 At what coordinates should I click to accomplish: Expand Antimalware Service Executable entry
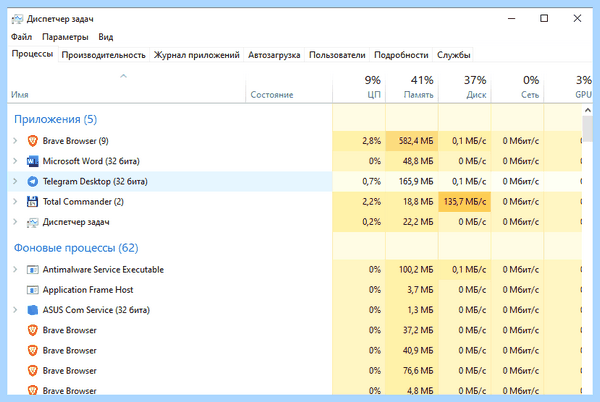[x=15, y=270]
